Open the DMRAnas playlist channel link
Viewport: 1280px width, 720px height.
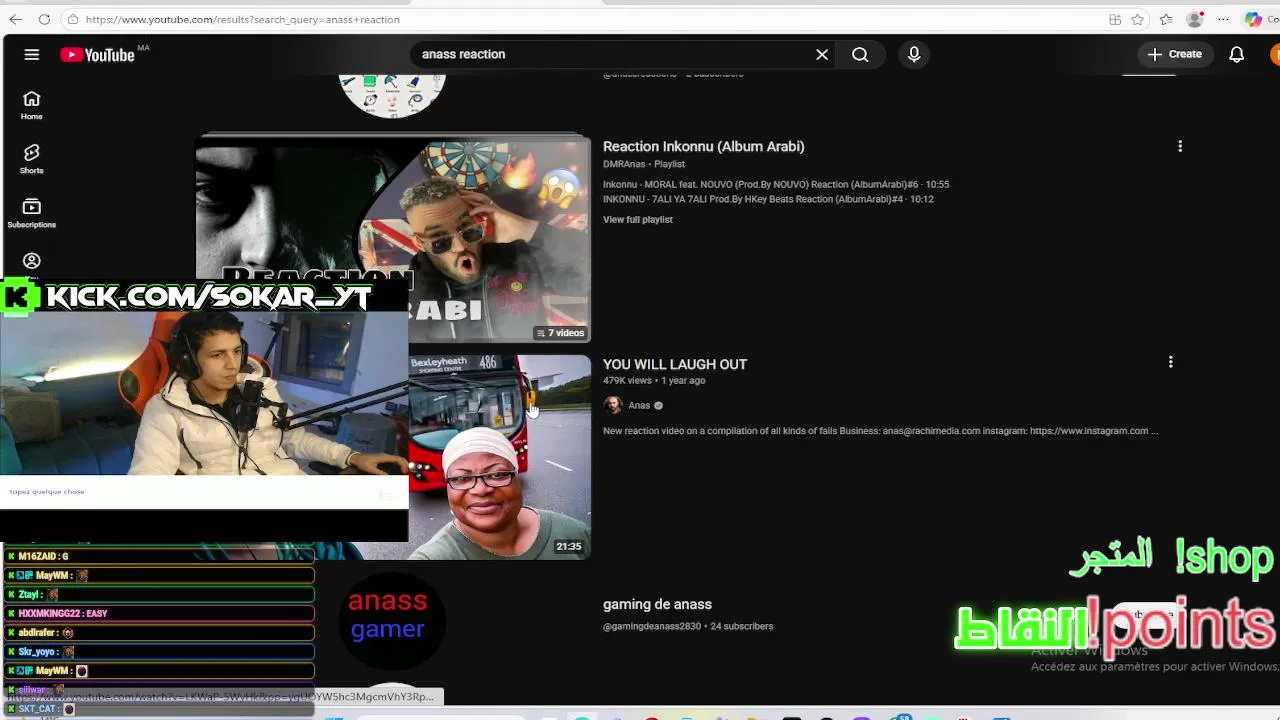[624, 164]
